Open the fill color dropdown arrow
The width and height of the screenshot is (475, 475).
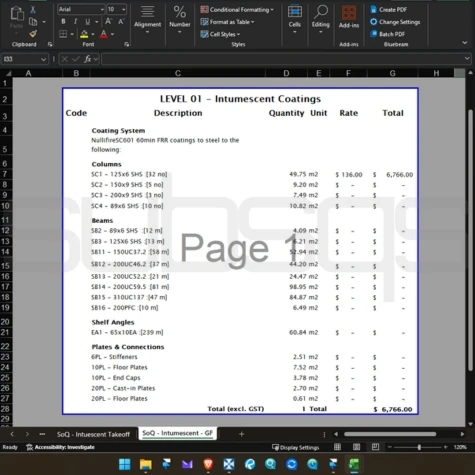[93, 34]
